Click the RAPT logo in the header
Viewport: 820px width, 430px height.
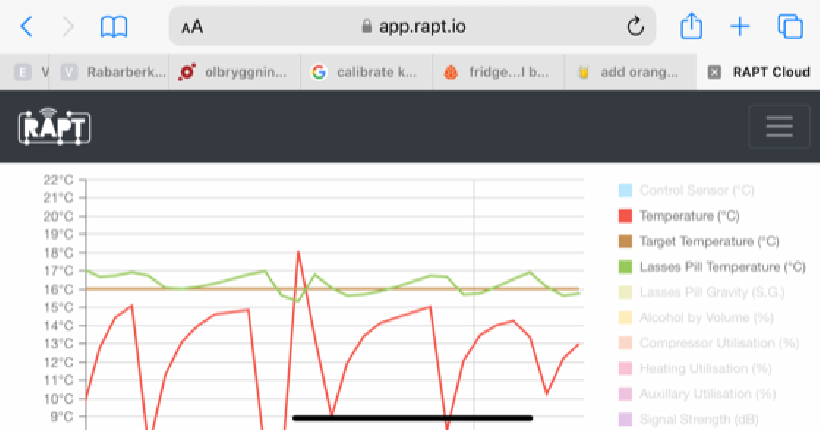click(x=54, y=127)
